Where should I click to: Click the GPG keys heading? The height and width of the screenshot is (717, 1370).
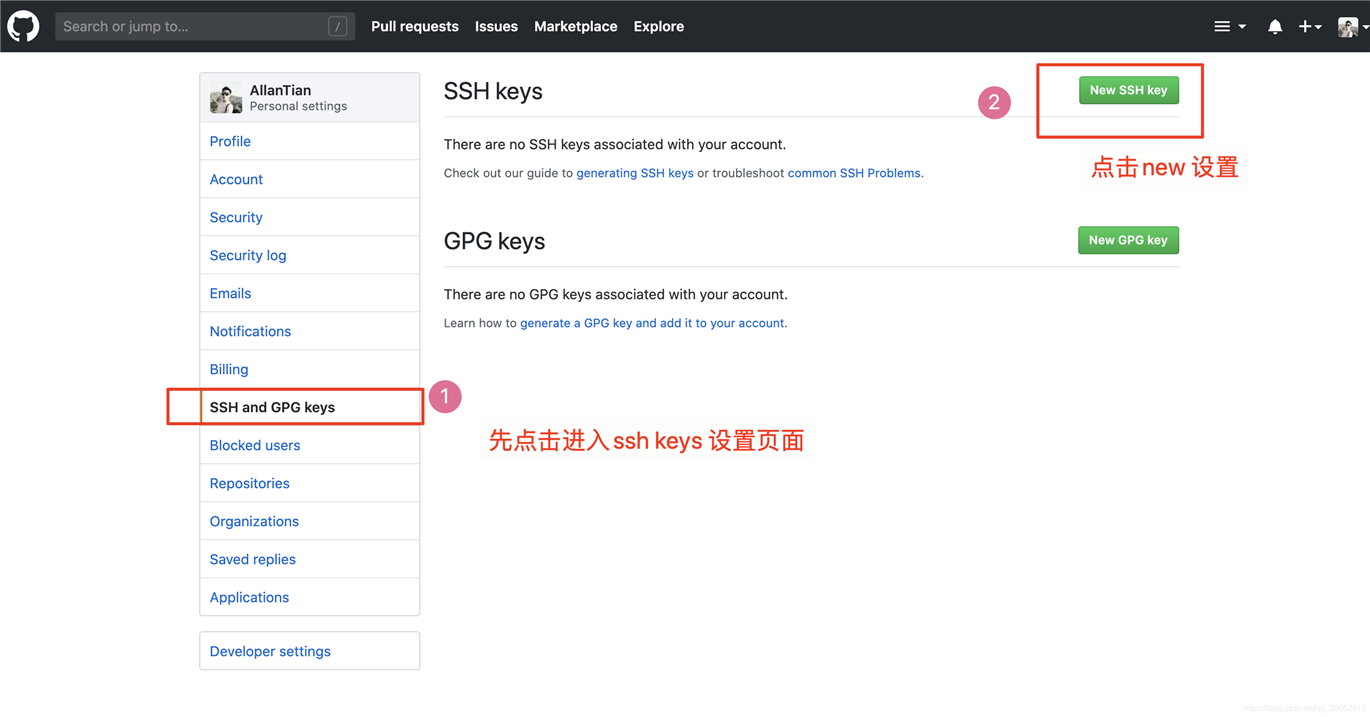[494, 241]
